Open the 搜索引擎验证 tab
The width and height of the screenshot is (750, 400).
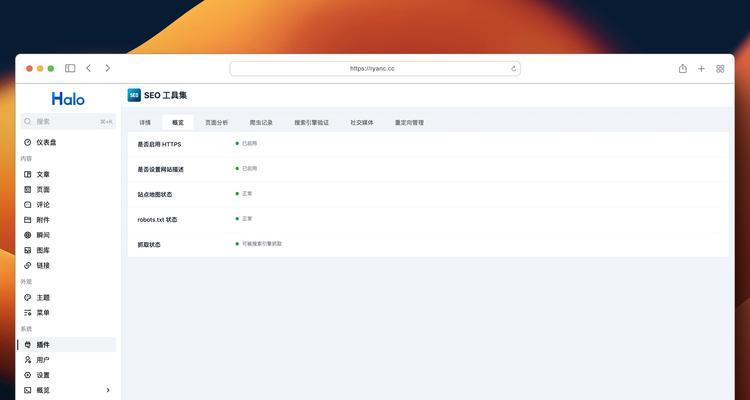coord(311,122)
